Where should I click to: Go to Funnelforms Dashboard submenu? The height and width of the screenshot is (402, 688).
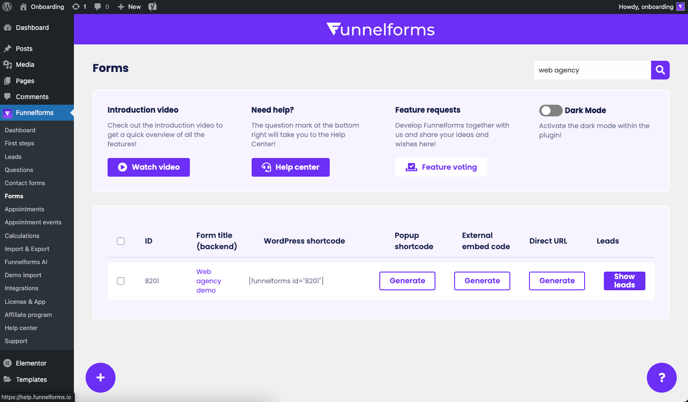[x=20, y=130]
